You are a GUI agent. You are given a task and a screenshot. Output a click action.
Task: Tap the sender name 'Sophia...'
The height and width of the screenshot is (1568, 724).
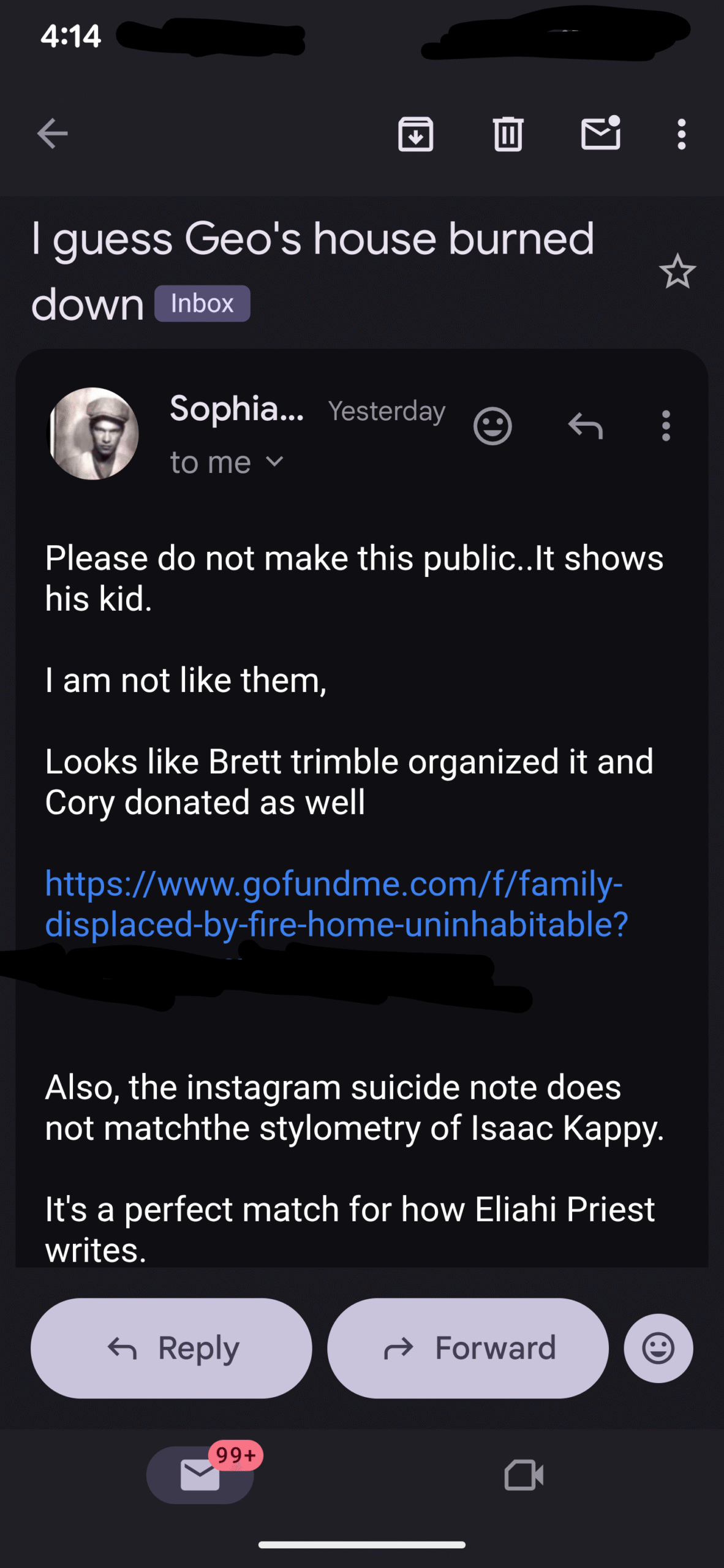coord(236,409)
